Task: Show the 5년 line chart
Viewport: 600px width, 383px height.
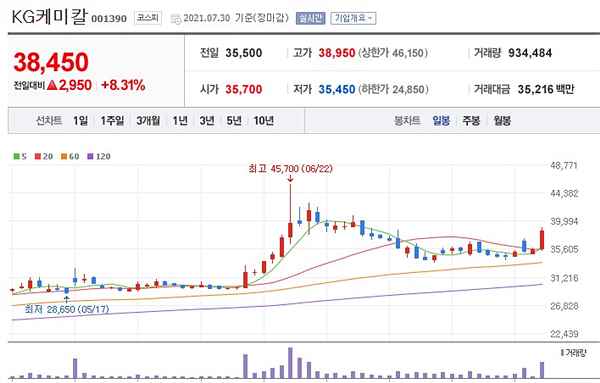Action: (234, 121)
